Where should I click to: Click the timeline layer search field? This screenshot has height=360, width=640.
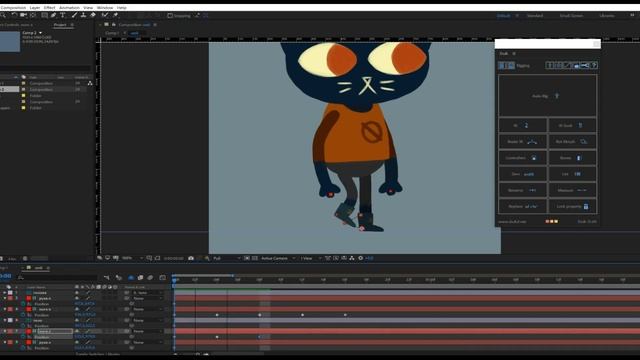(x=57, y=278)
